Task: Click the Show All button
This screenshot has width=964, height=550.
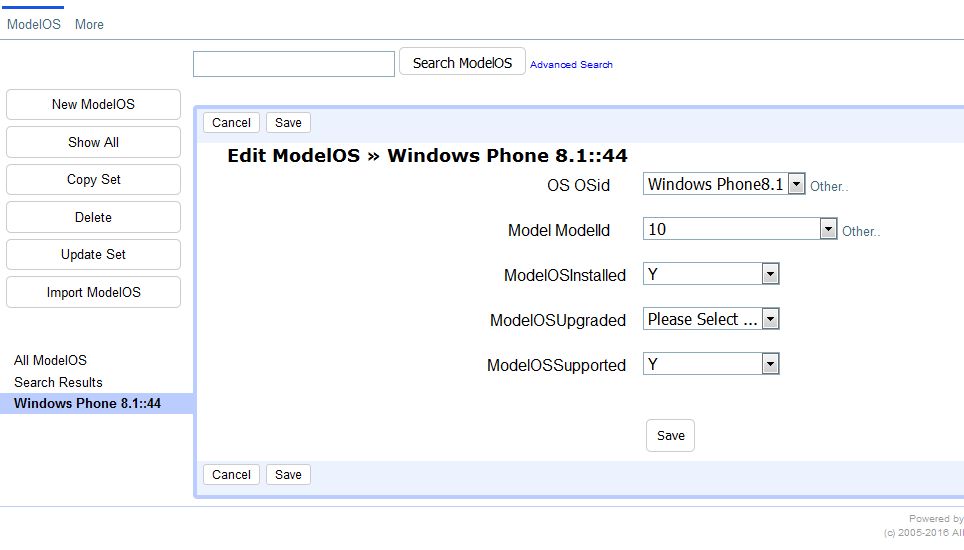Action: coord(93,142)
